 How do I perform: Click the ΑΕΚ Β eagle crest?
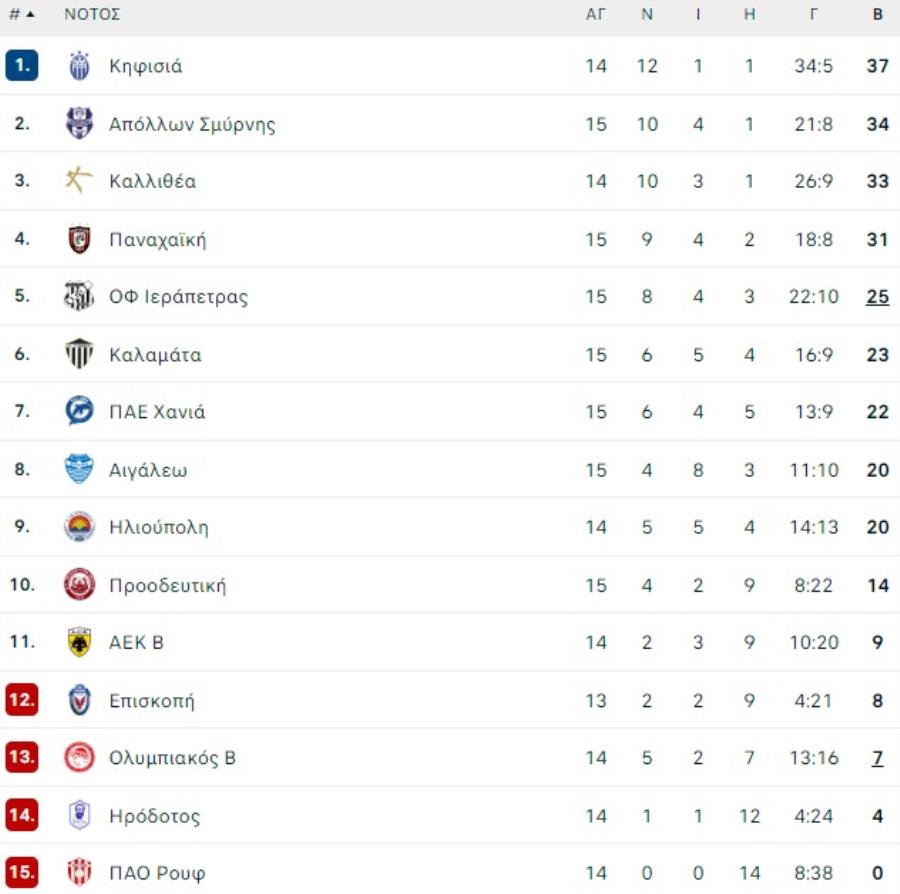click(x=79, y=642)
